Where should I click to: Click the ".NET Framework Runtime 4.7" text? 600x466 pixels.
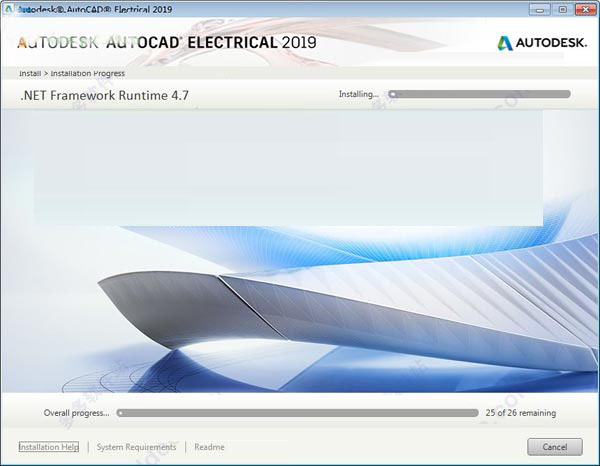click(104, 95)
